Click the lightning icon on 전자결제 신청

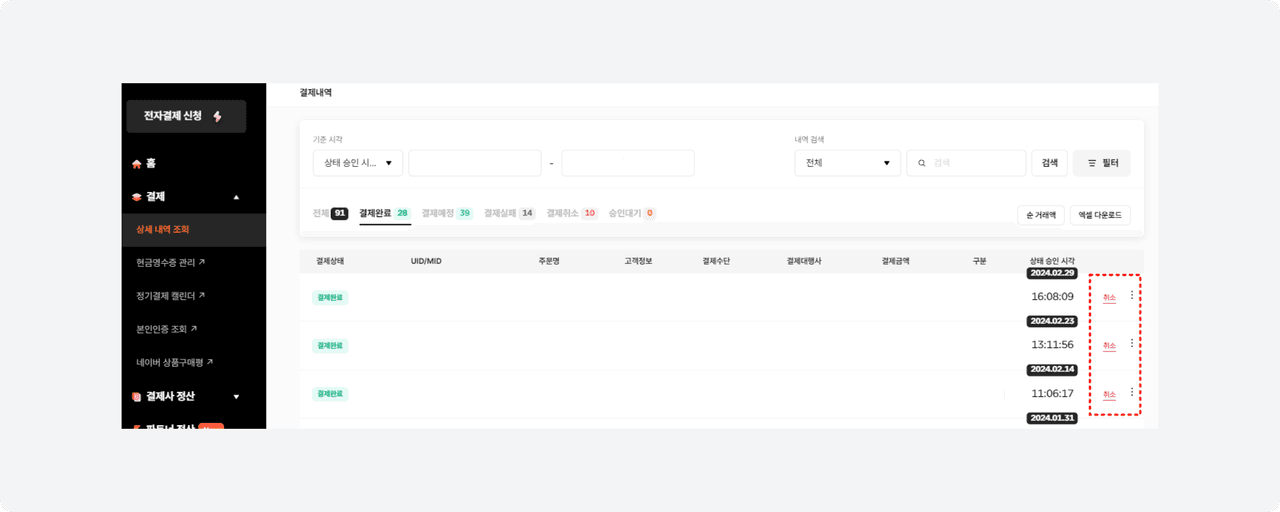point(218,117)
